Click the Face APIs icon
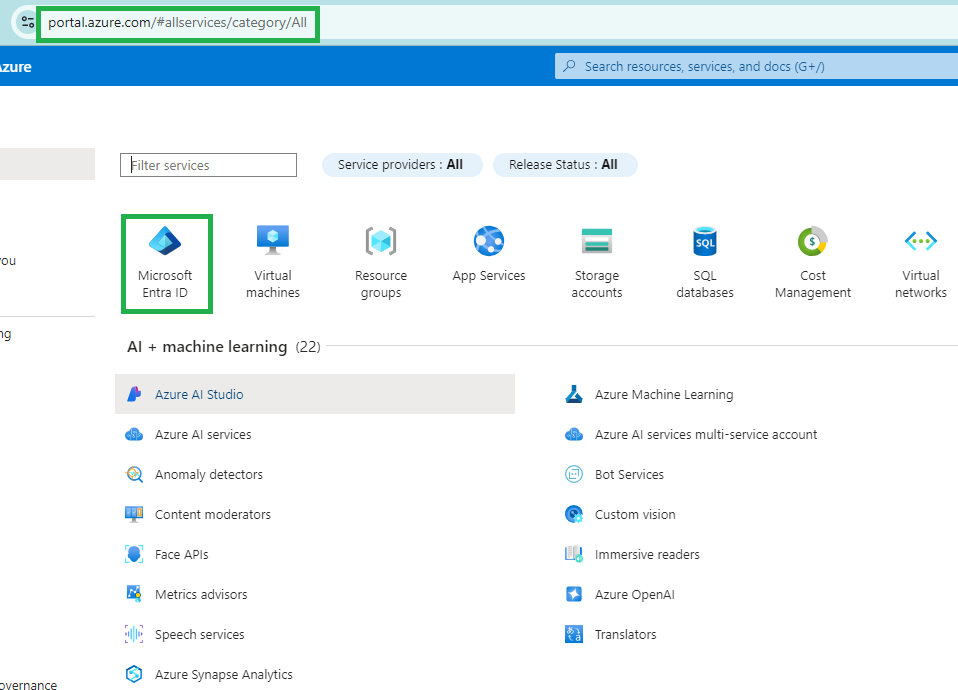Viewport: 958px width, 690px height. [x=134, y=554]
